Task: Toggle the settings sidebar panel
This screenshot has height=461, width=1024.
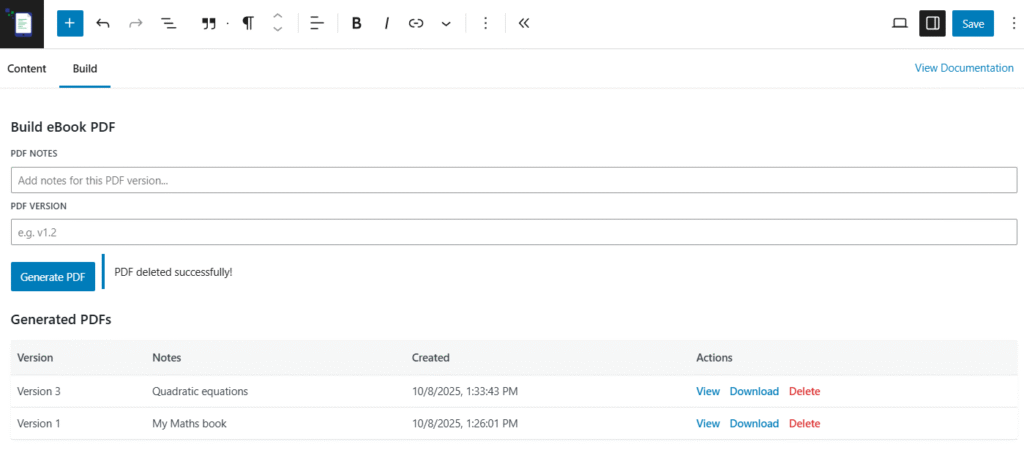Action: pyautogui.click(x=932, y=24)
